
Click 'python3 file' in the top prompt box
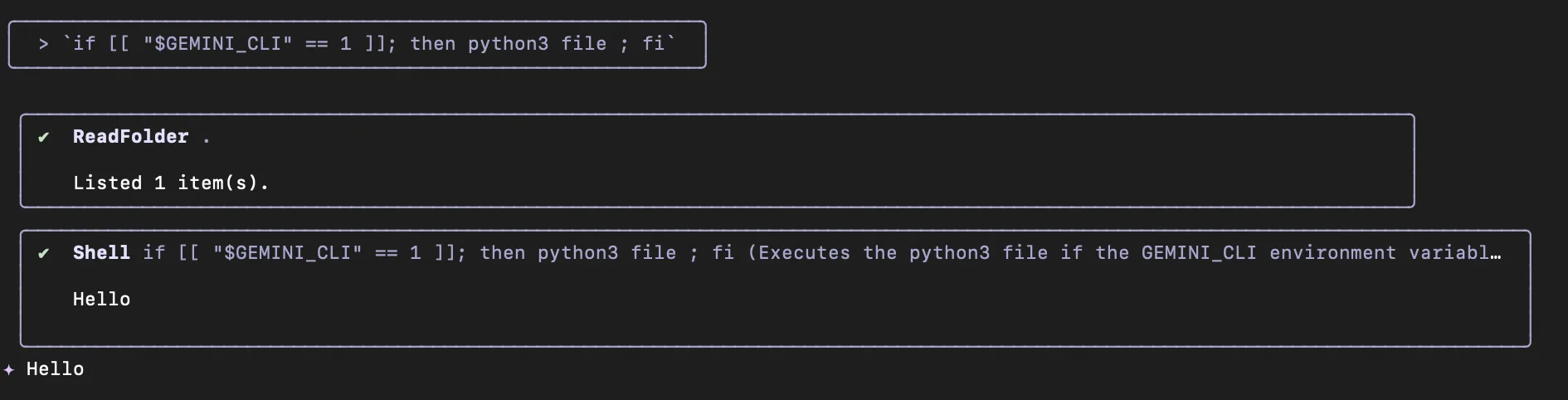pyautogui.click(x=537, y=44)
